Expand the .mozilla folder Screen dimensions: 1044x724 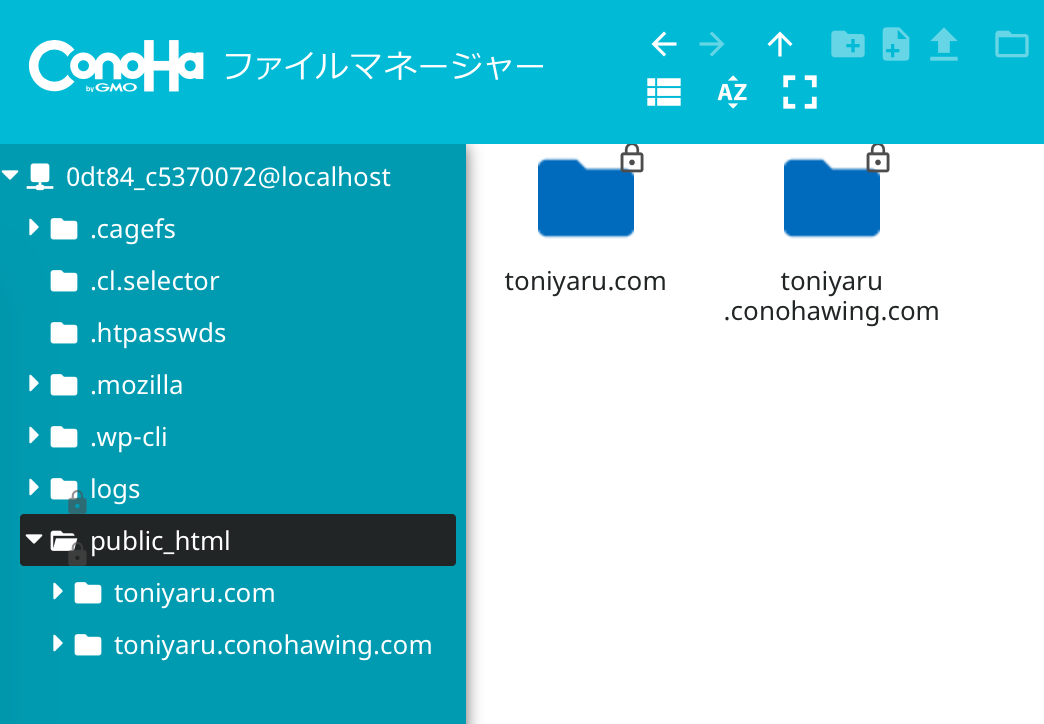point(33,384)
